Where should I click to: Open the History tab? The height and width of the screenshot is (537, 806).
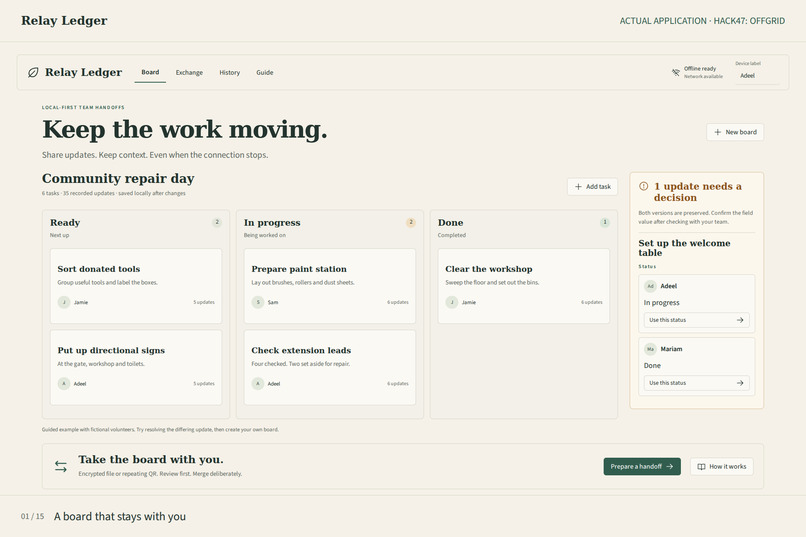pyautogui.click(x=229, y=72)
